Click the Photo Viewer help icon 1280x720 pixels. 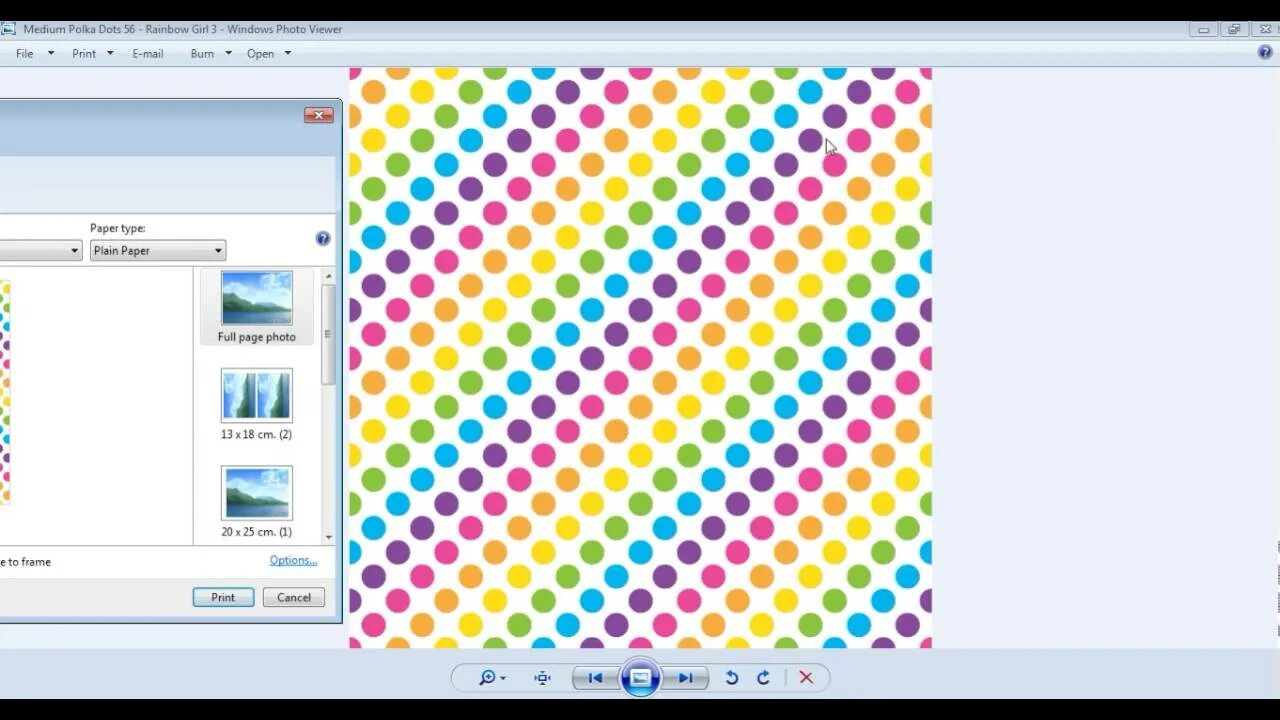(x=1265, y=53)
